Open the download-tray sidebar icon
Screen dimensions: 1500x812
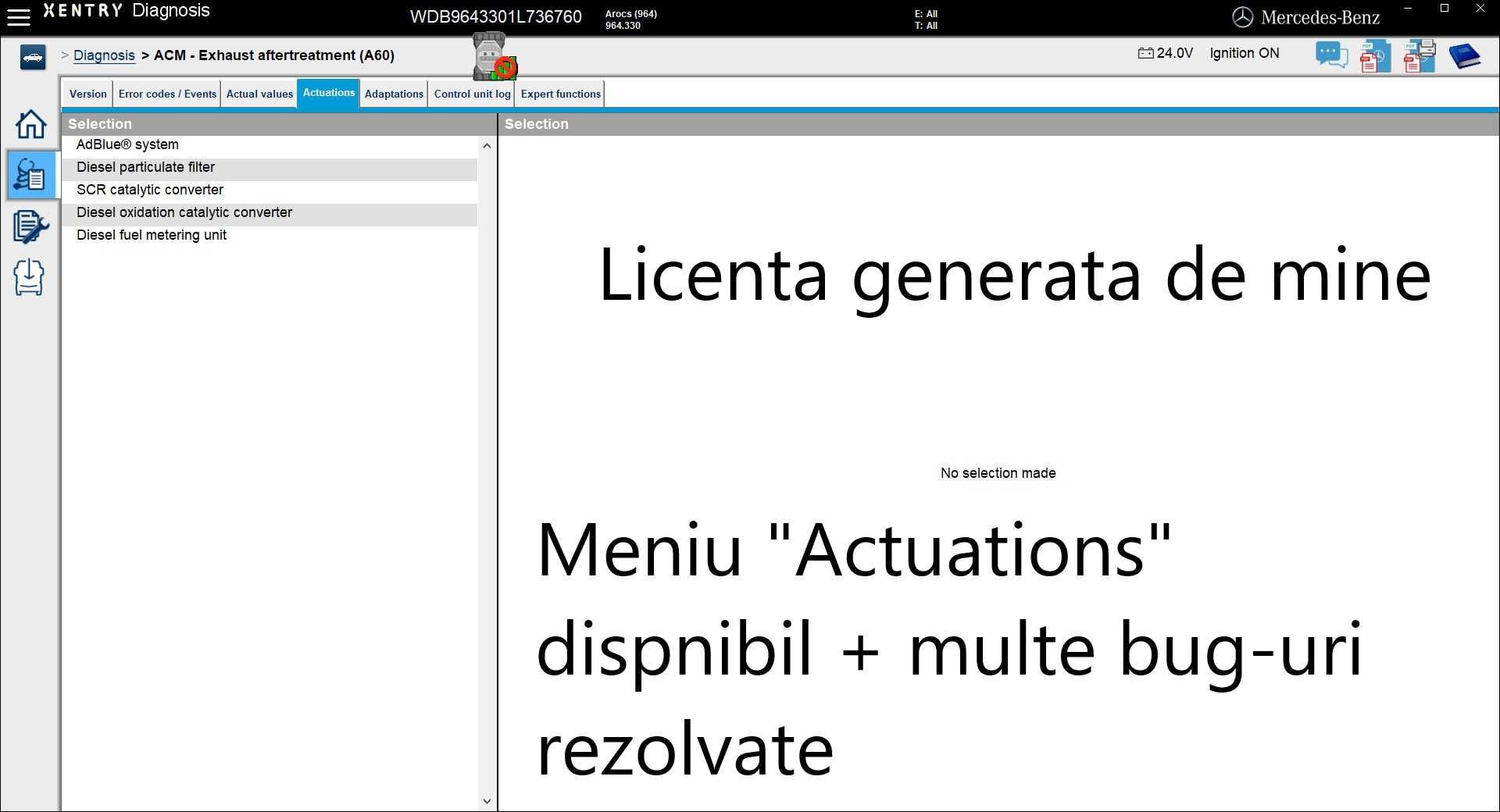click(x=29, y=277)
